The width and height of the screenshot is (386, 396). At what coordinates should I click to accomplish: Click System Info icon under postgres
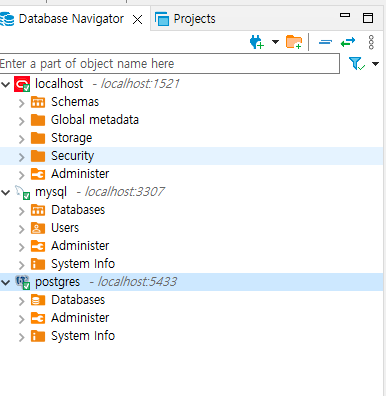[38, 336]
